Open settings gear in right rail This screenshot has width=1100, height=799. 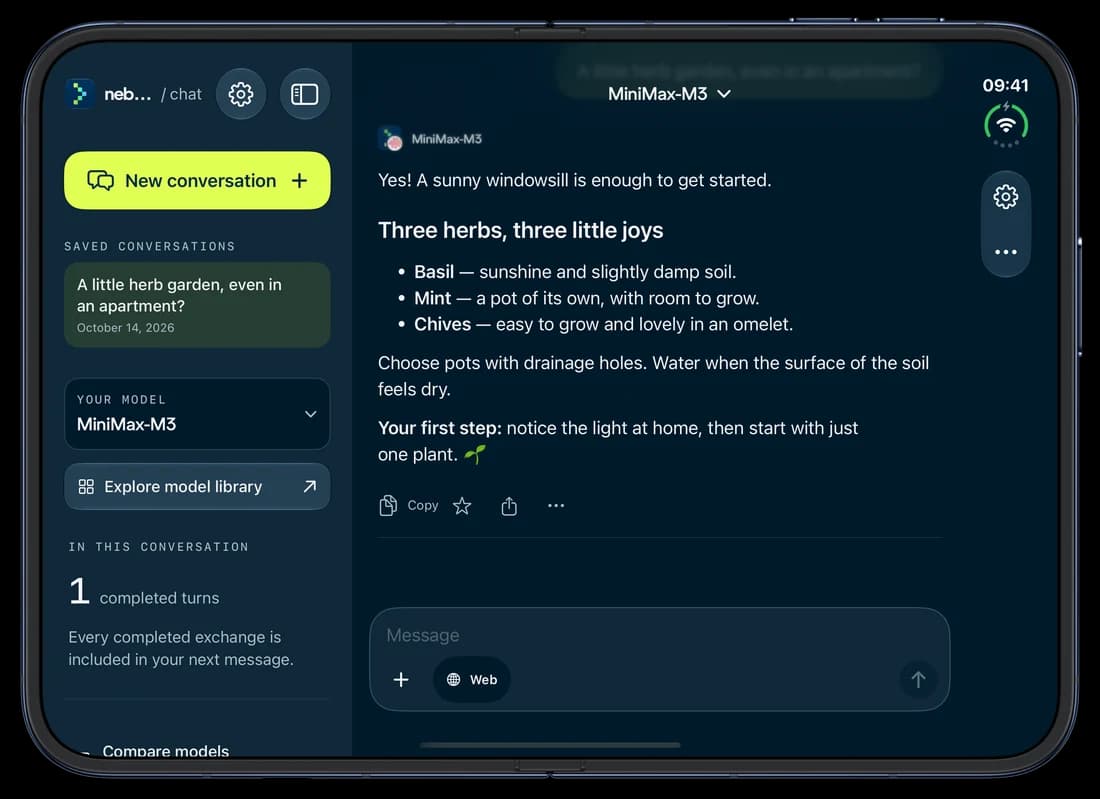[1006, 197]
